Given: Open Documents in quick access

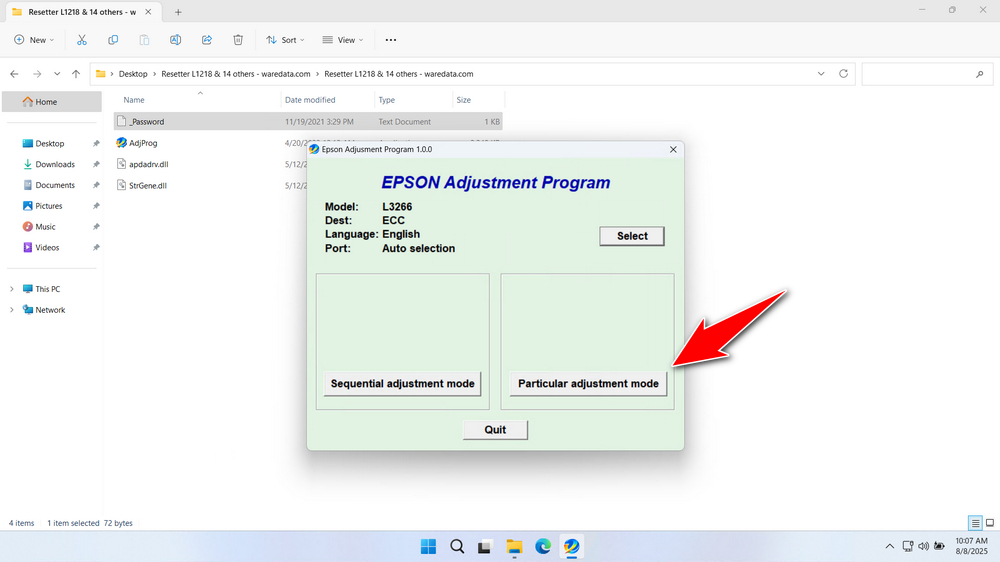Looking at the screenshot, I should [55, 185].
